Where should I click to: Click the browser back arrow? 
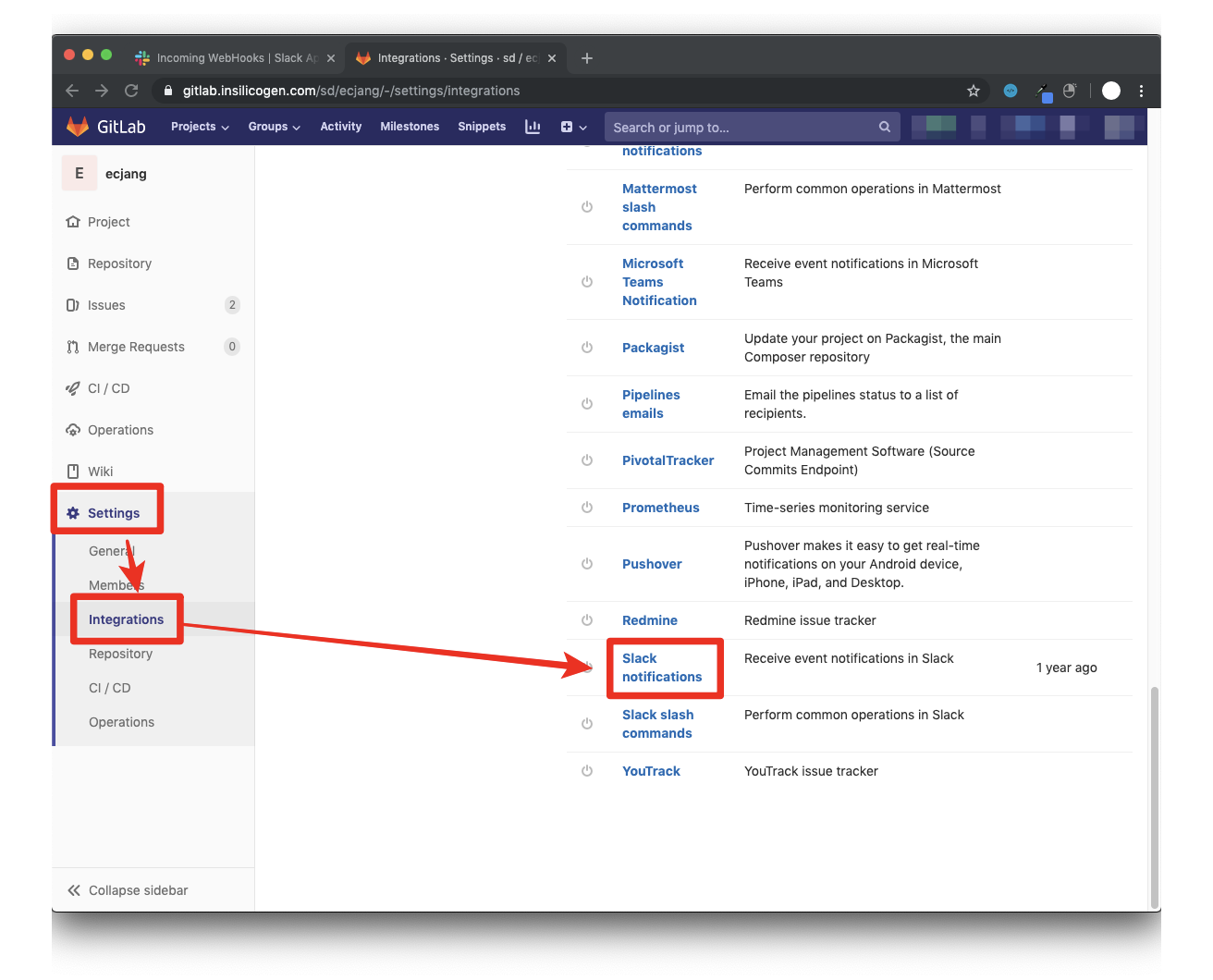pos(72,91)
